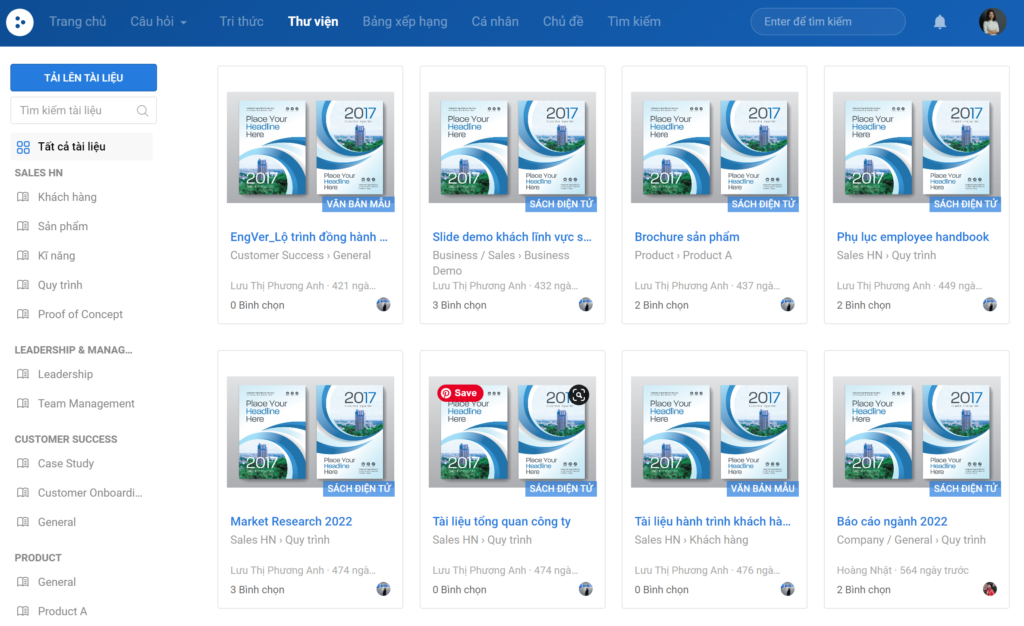Open the Bảng xếp hạng tab
Screen dimensions: 1024x626
pyautogui.click(x=405, y=22)
